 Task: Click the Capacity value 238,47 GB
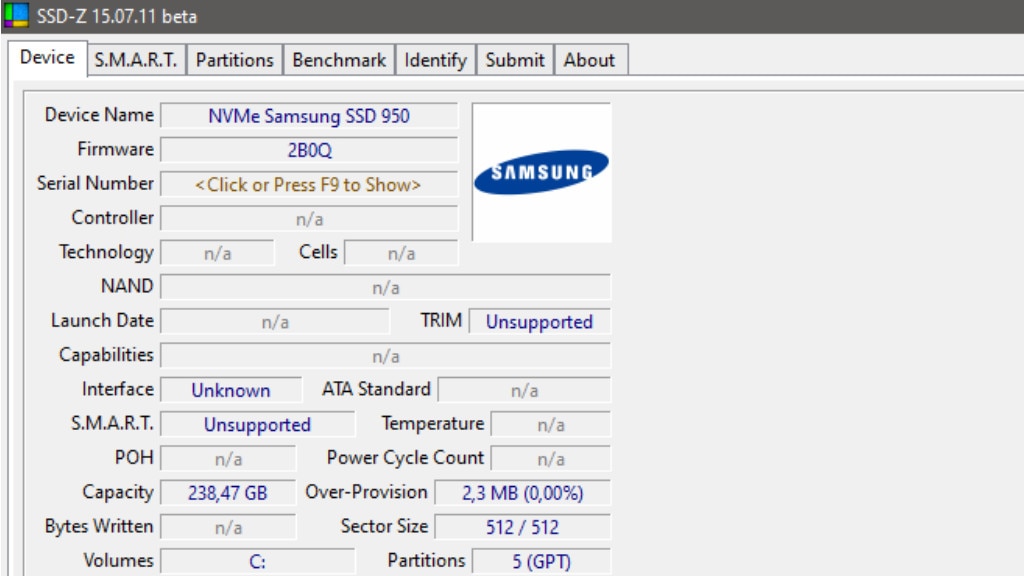tap(228, 493)
